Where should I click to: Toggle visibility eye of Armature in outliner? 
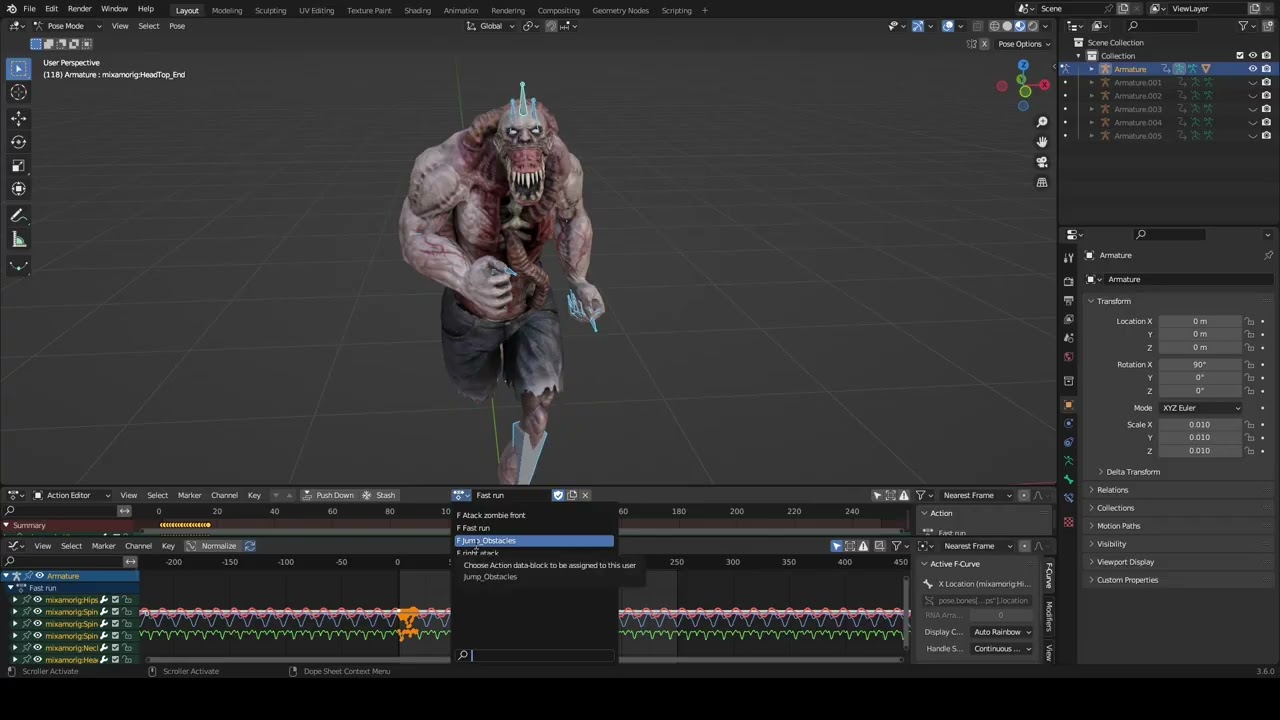(1252, 69)
